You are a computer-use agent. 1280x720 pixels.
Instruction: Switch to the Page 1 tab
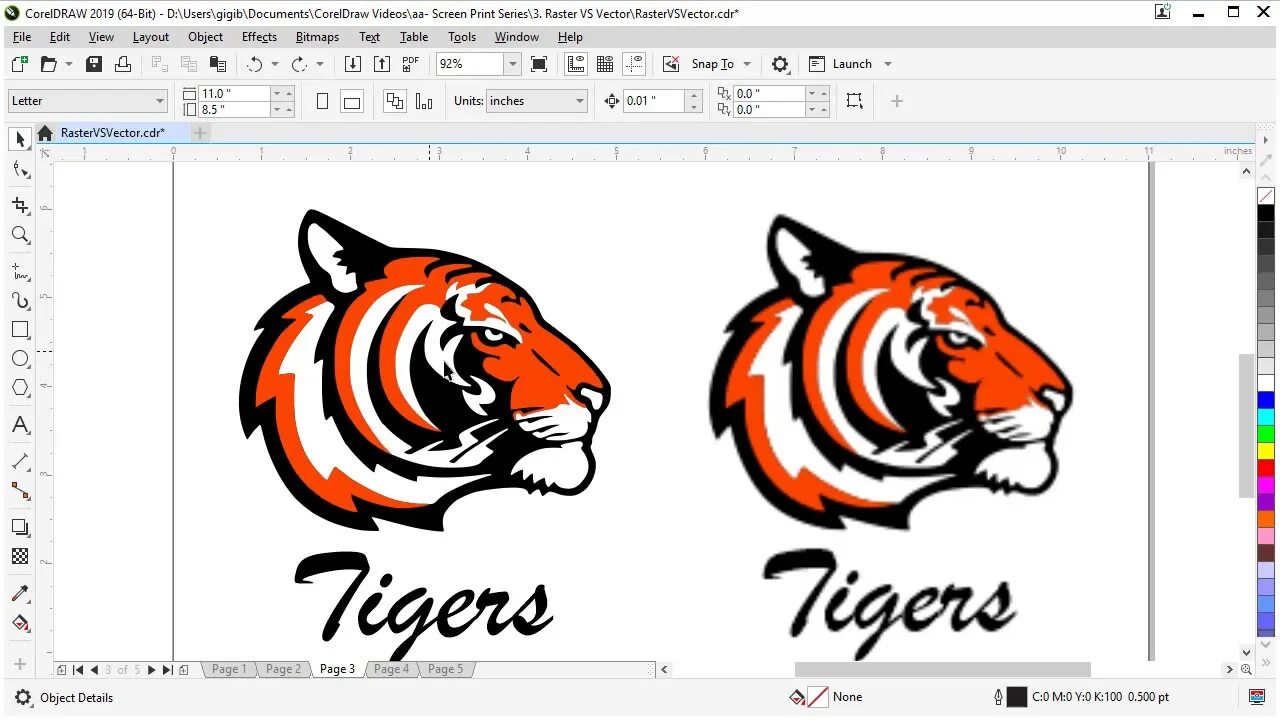[x=228, y=669]
